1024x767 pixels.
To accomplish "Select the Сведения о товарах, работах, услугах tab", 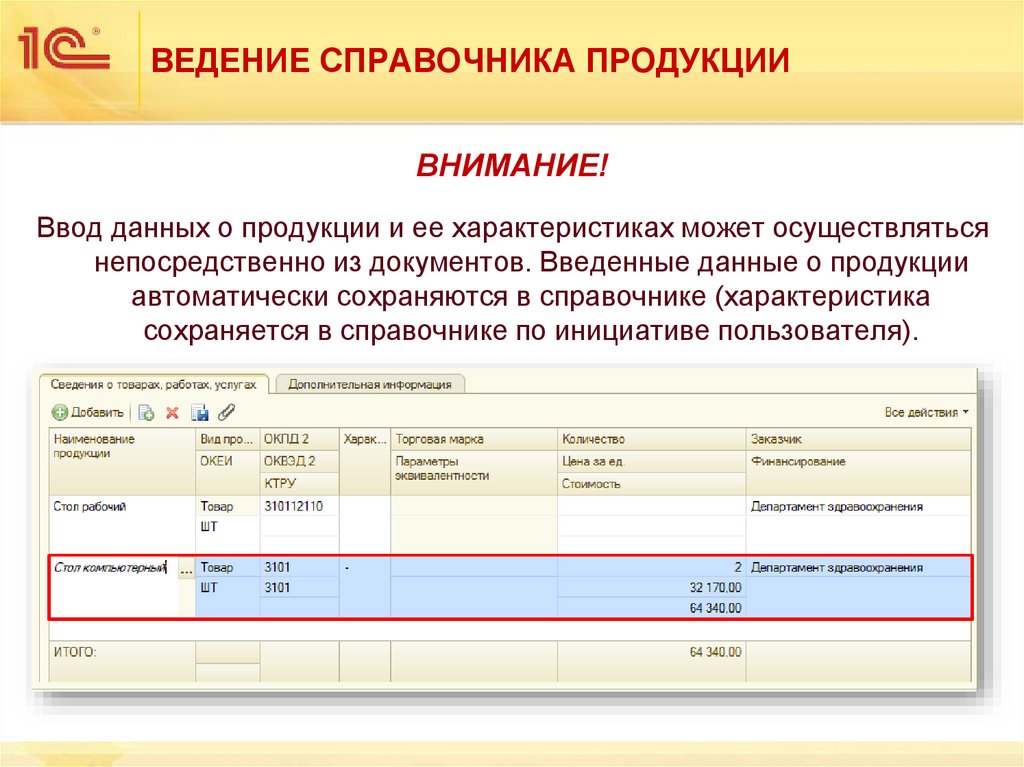I will pos(155,382).
